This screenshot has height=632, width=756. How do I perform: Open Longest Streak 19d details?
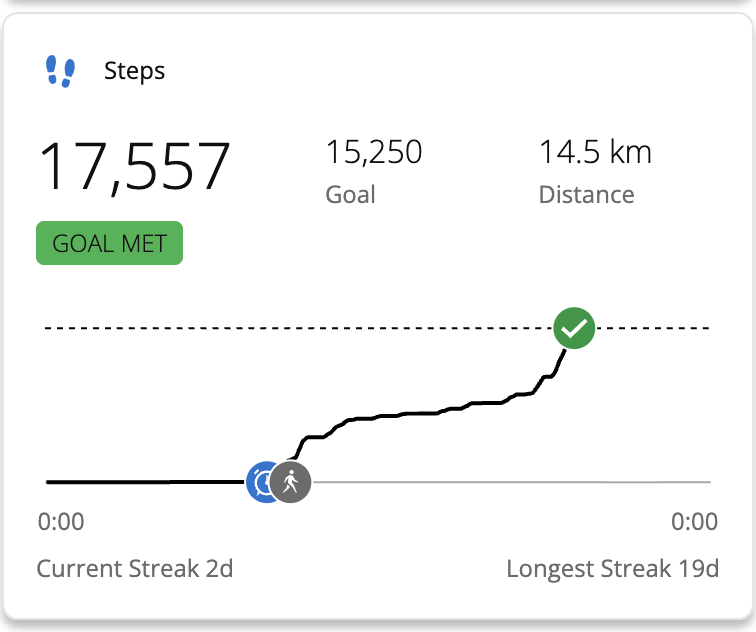pos(612,569)
